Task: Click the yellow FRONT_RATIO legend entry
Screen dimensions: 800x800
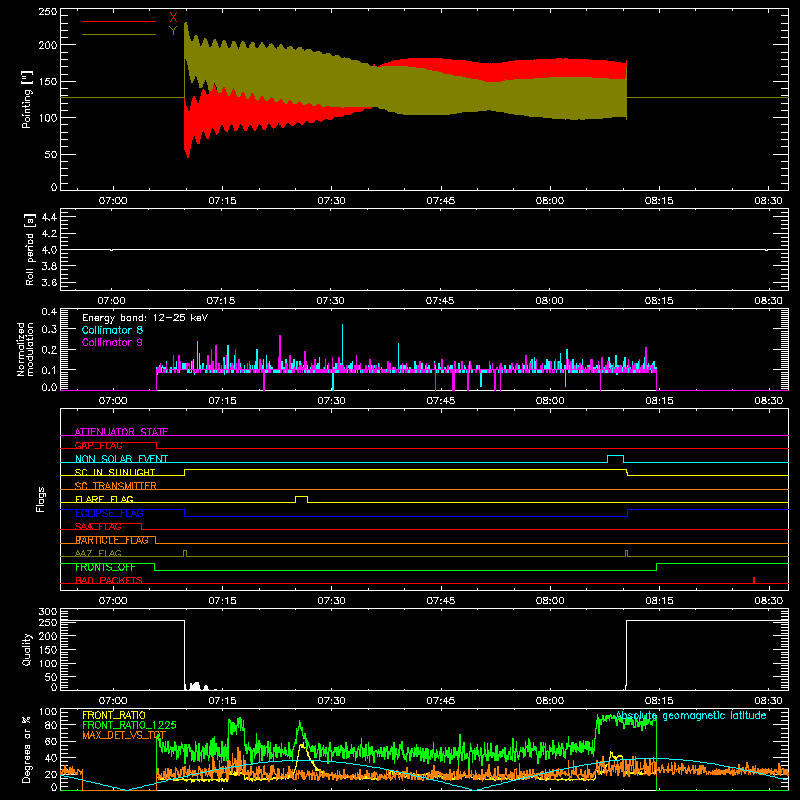Action: pos(114,715)
